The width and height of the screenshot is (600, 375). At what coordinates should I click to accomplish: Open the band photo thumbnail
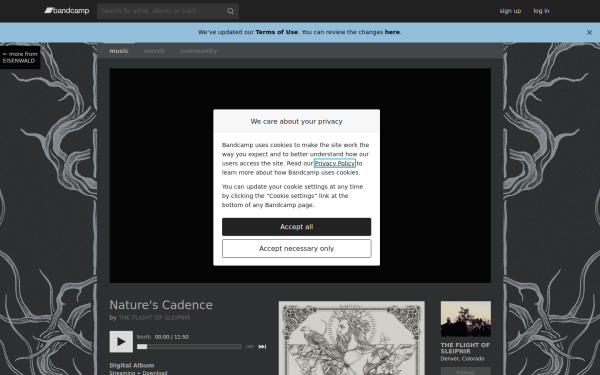(466, 319)
